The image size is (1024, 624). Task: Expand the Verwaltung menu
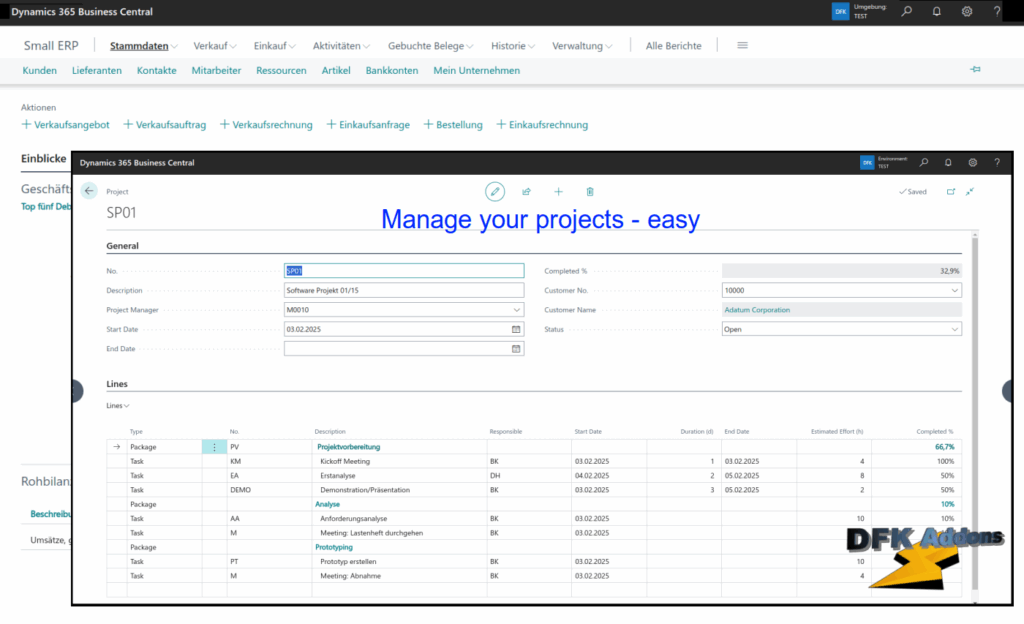(583, 46)
